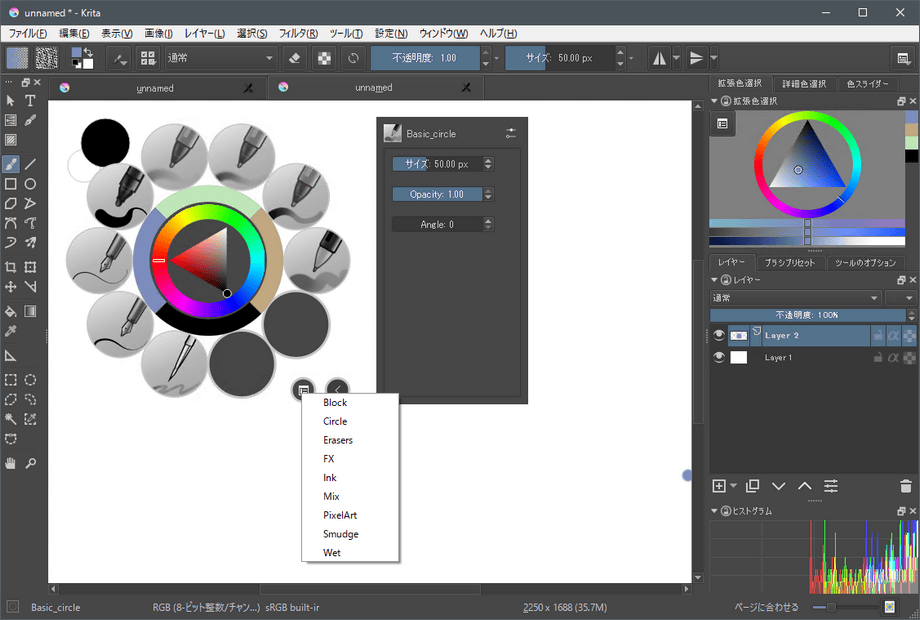Screen dimensions: 920x620
Task: Select the Pan hand tool
Action: point(10,463)
